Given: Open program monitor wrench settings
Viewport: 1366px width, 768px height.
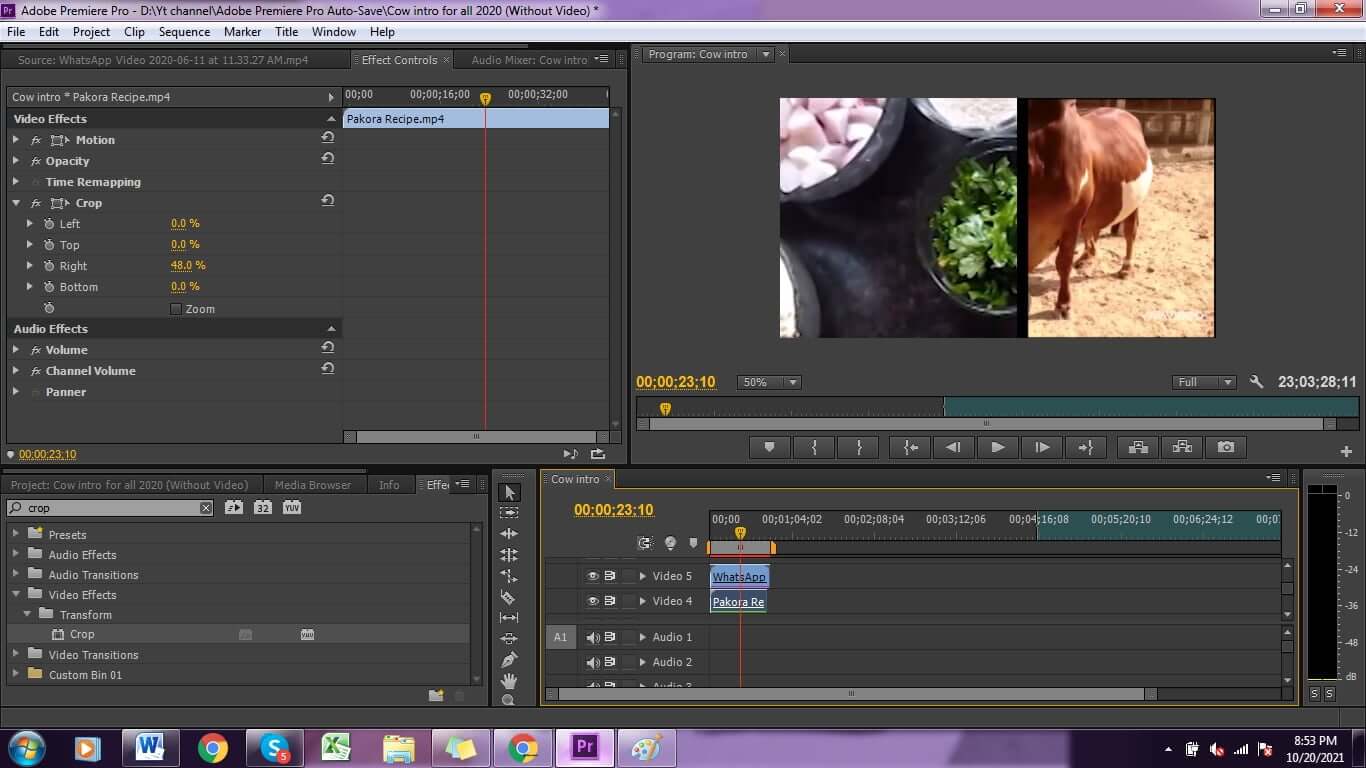Looking at the screenshot, I should (x=1256, y=382).
